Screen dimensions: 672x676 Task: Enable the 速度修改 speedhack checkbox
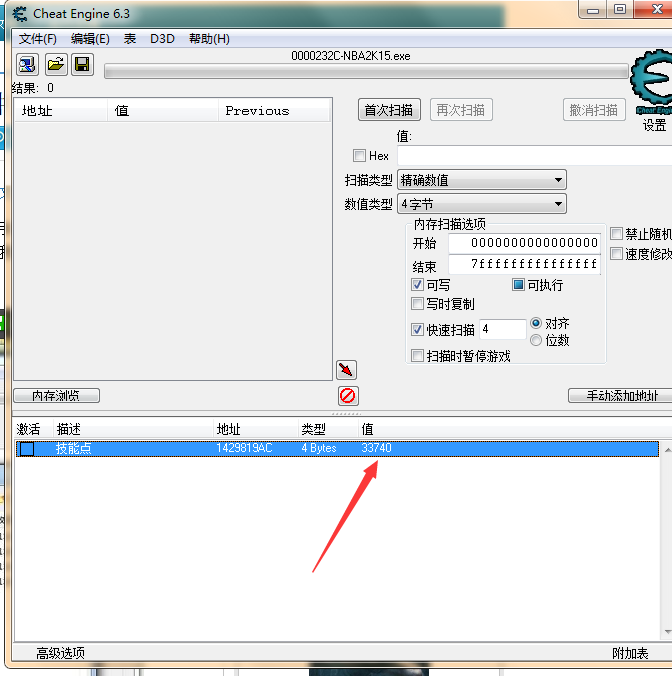(616, 254)
